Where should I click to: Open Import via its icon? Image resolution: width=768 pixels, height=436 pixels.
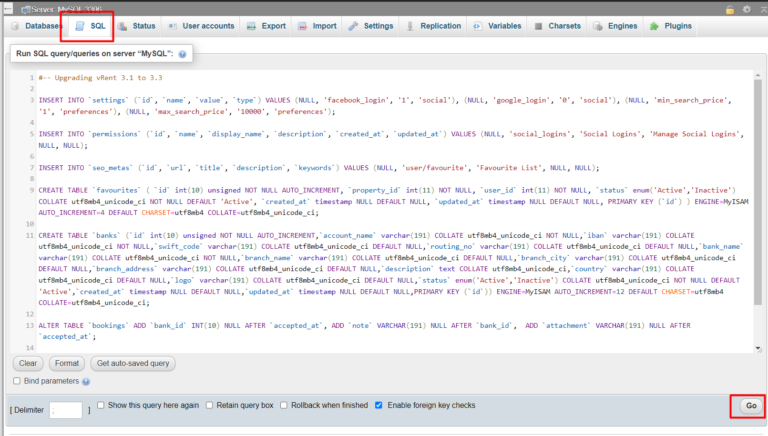pos(302,25)
